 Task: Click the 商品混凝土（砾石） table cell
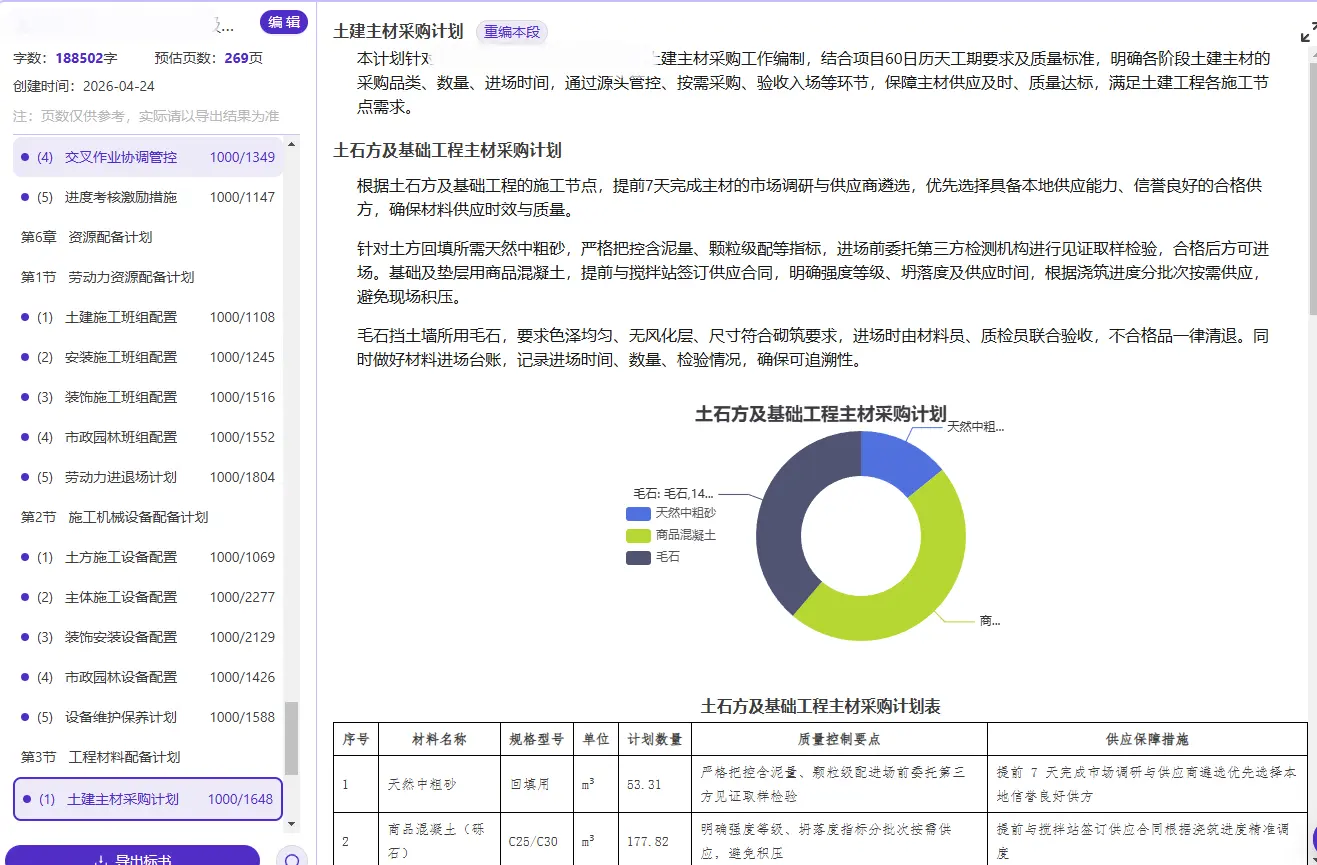click(x=439, y=841)
